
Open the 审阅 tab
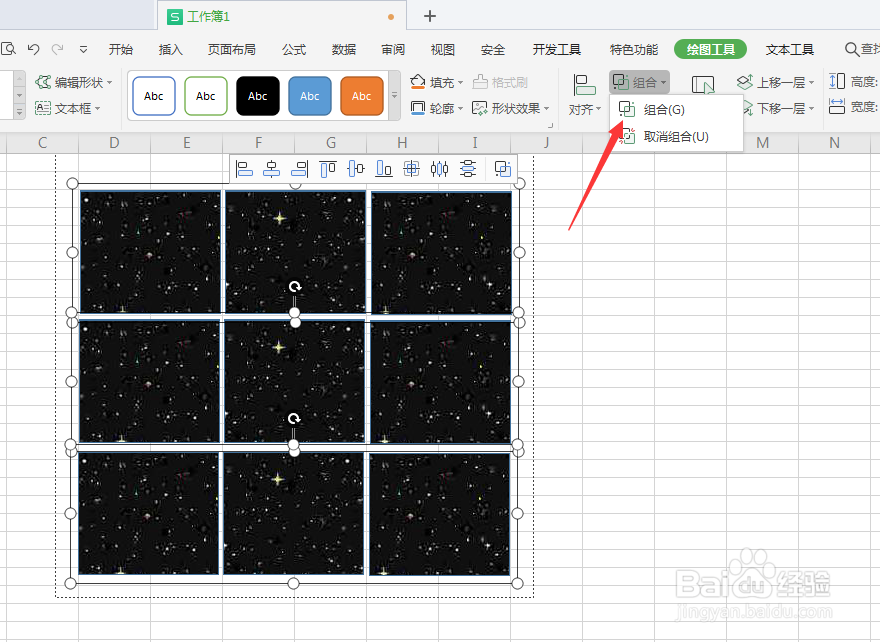coord(393,49)
